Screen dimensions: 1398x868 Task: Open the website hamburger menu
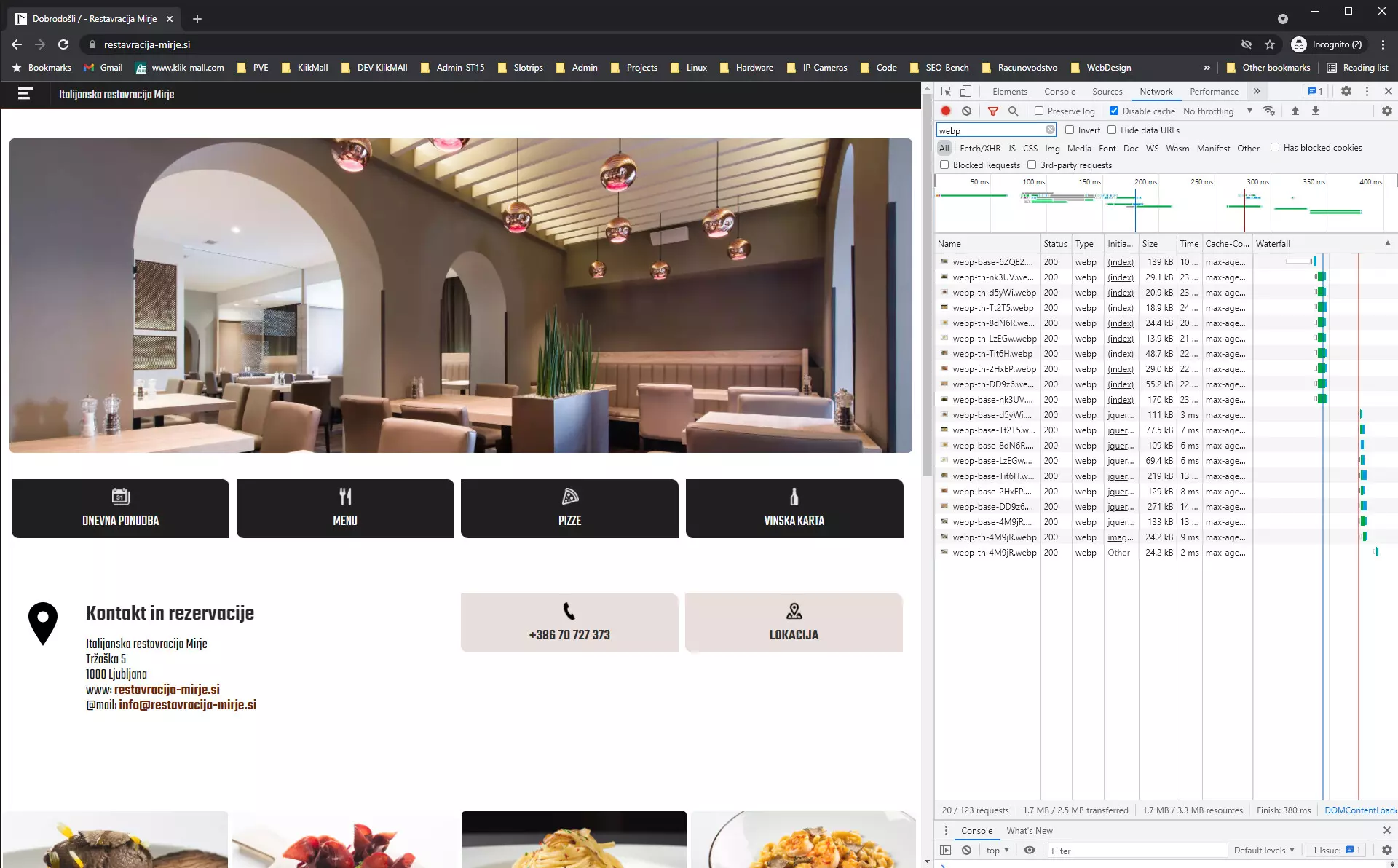25,94
